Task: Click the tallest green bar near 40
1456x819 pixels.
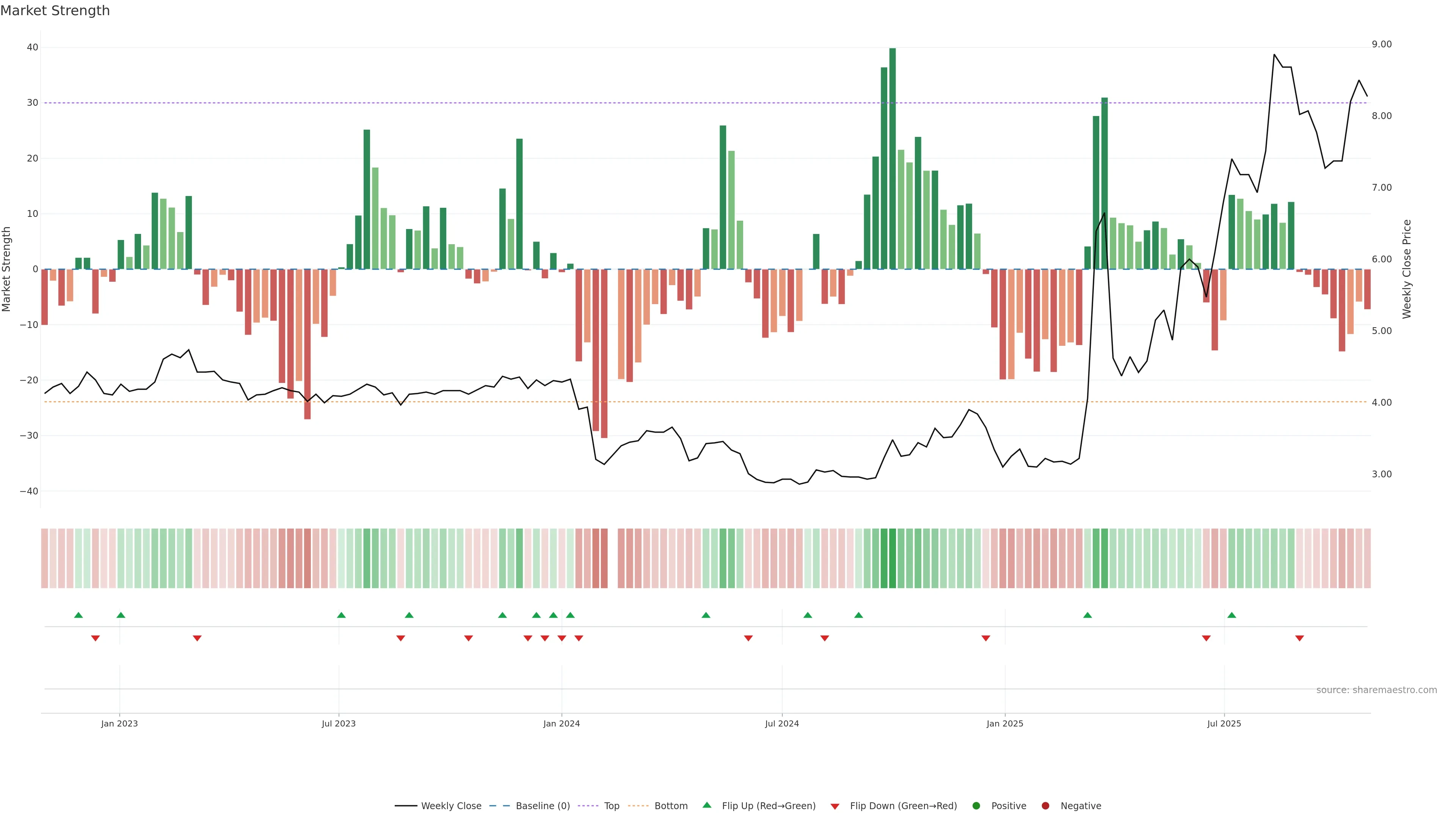Action: pyautogui.click(x=893, y=158)
